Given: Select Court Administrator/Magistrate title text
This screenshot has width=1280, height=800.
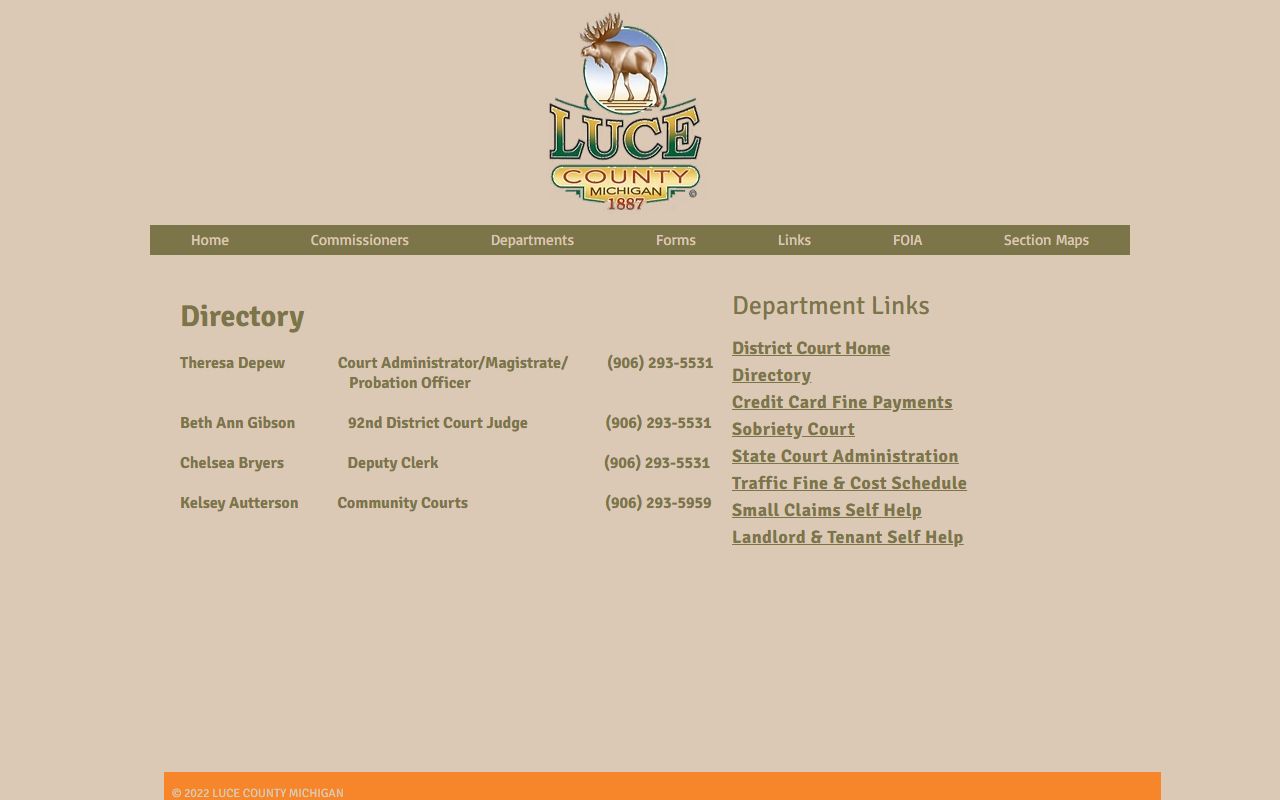Looking at the screenshot, I should tap(453, 363).
